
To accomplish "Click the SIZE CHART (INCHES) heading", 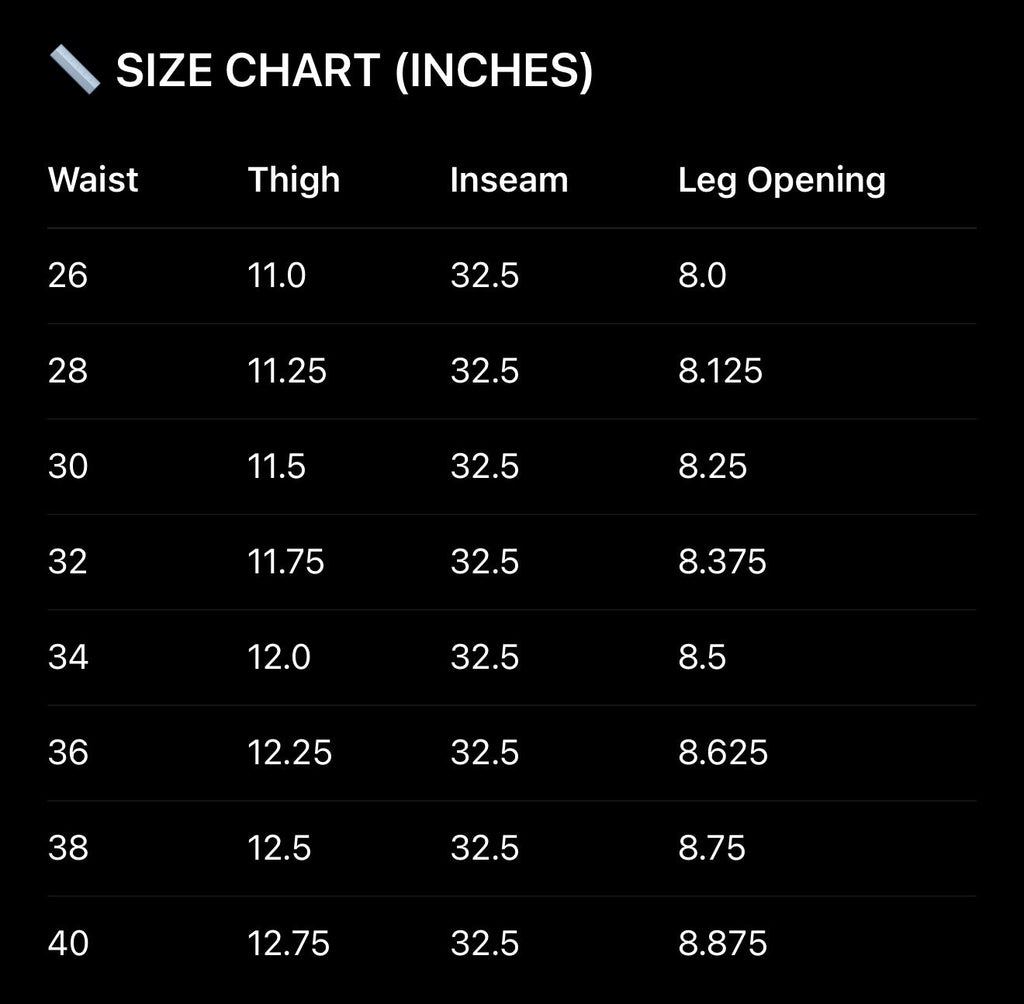I will click(355, 70).
